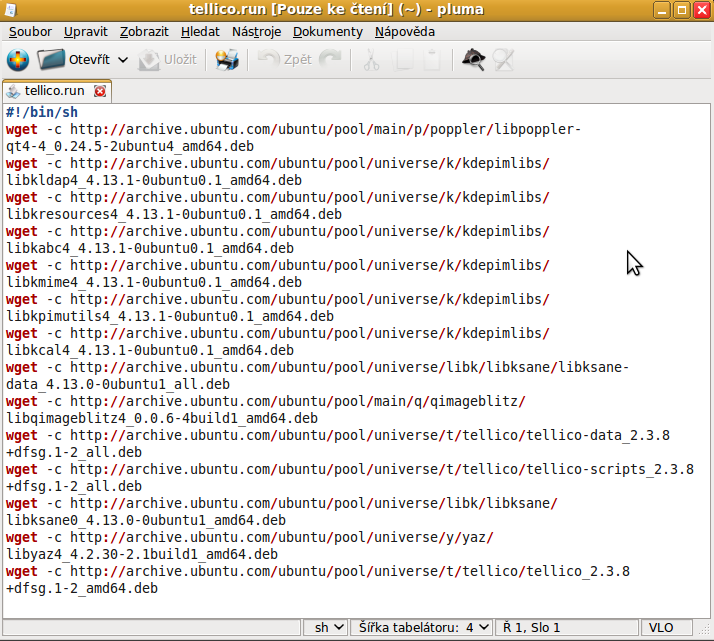Open the Upravit menu

click(x=86, y=32)
